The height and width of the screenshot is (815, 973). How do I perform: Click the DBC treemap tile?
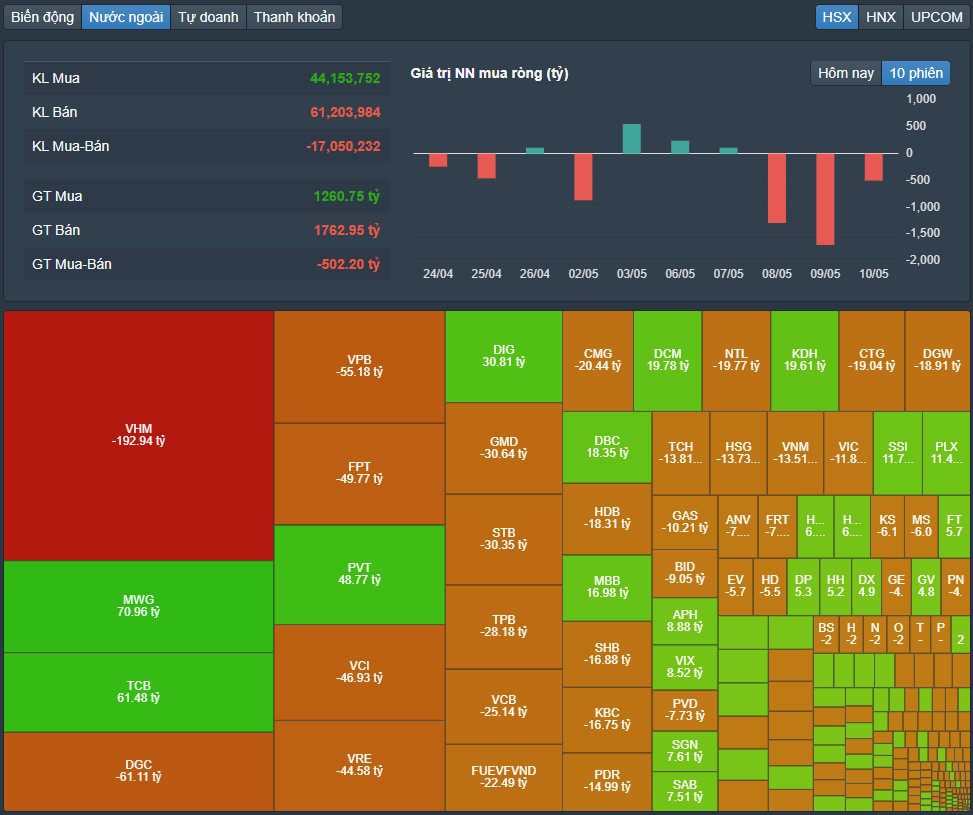click(x=607, y=447)
